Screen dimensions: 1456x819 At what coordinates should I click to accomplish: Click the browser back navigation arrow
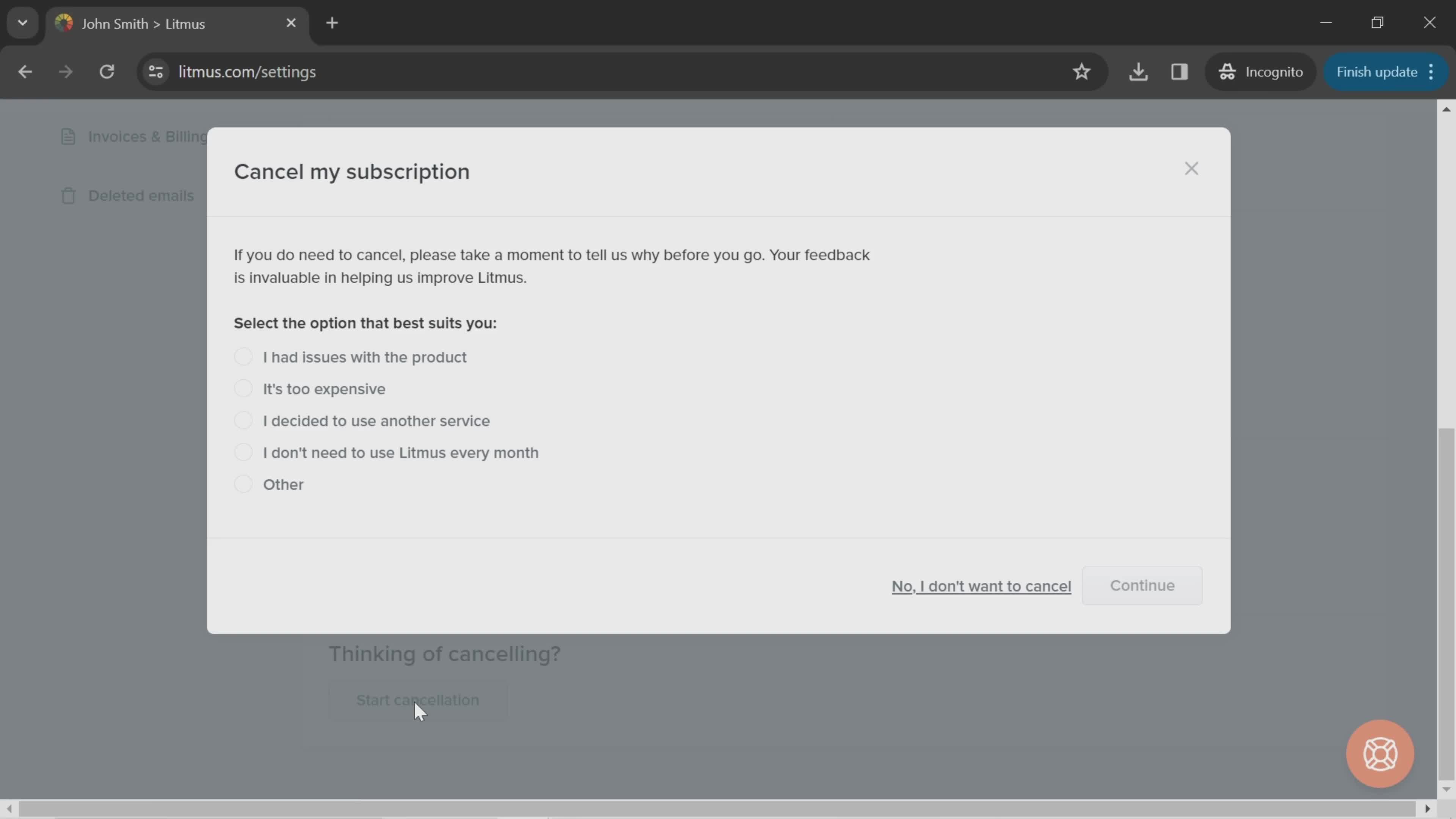tap(25, 71)
